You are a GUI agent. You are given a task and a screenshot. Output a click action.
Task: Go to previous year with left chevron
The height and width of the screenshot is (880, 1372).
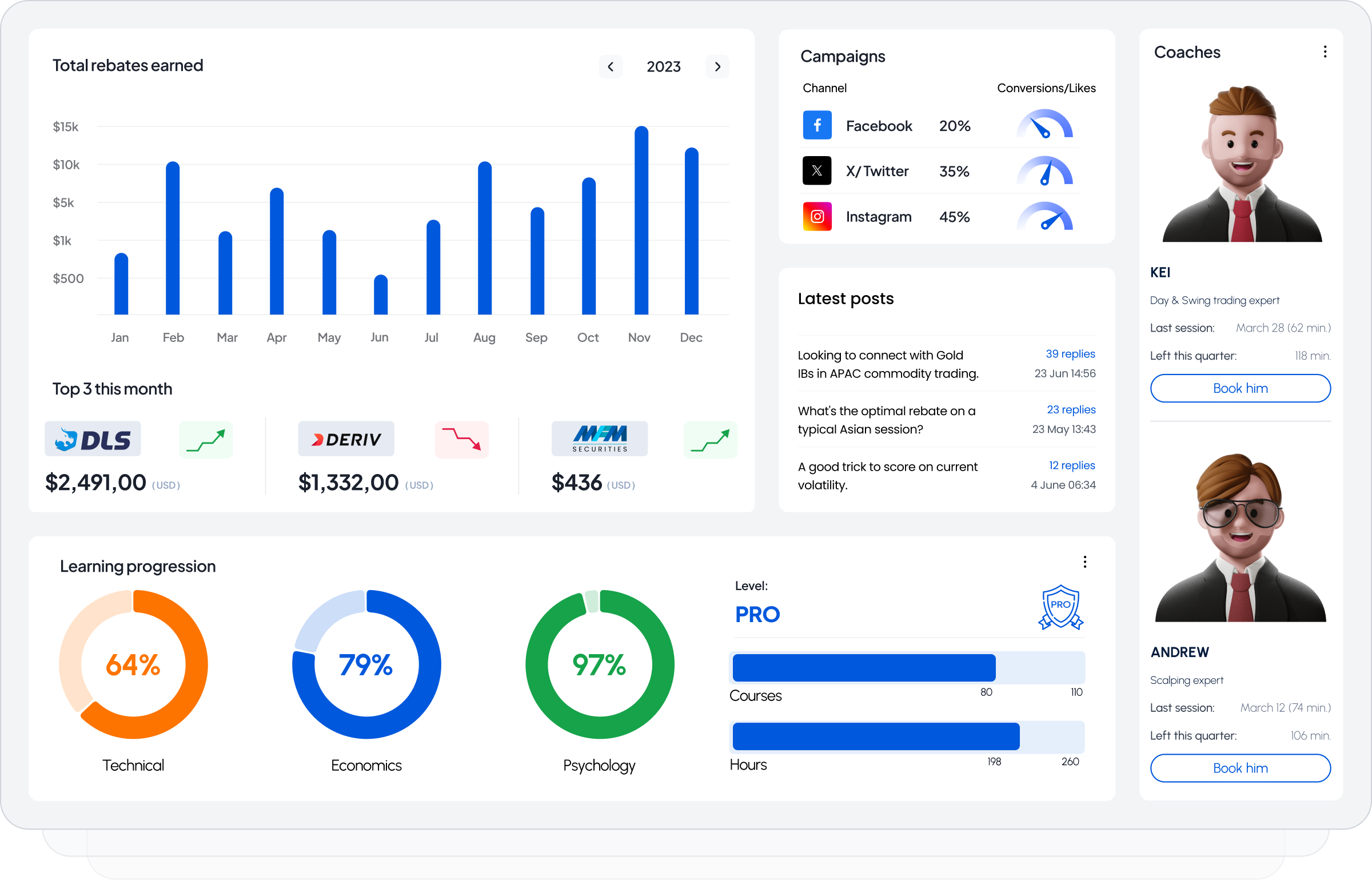[611, 67]
